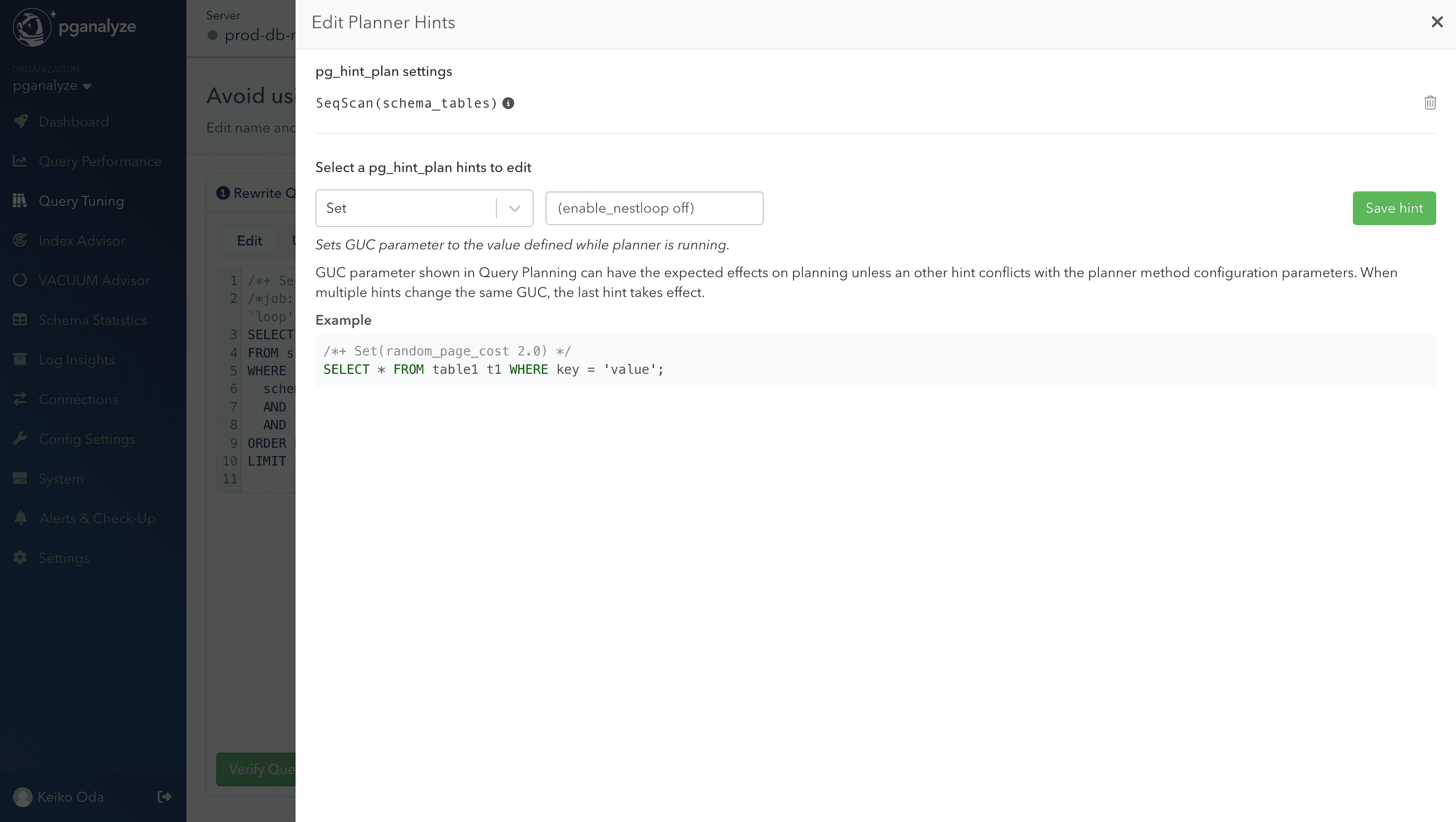The height and width of the screenshot is (822, 1456).
Task: Go to VACUUM Advisor menu item
Action: pyautogui.click(x=94, y=280)
